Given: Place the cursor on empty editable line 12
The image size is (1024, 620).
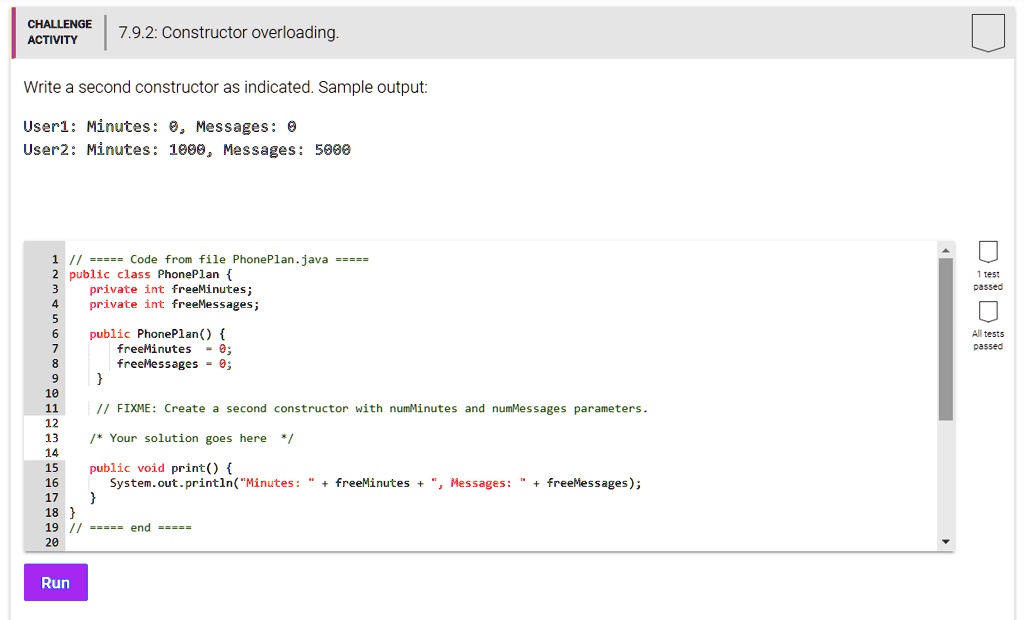Looking at the screenshot, I should tap(500, 423).
